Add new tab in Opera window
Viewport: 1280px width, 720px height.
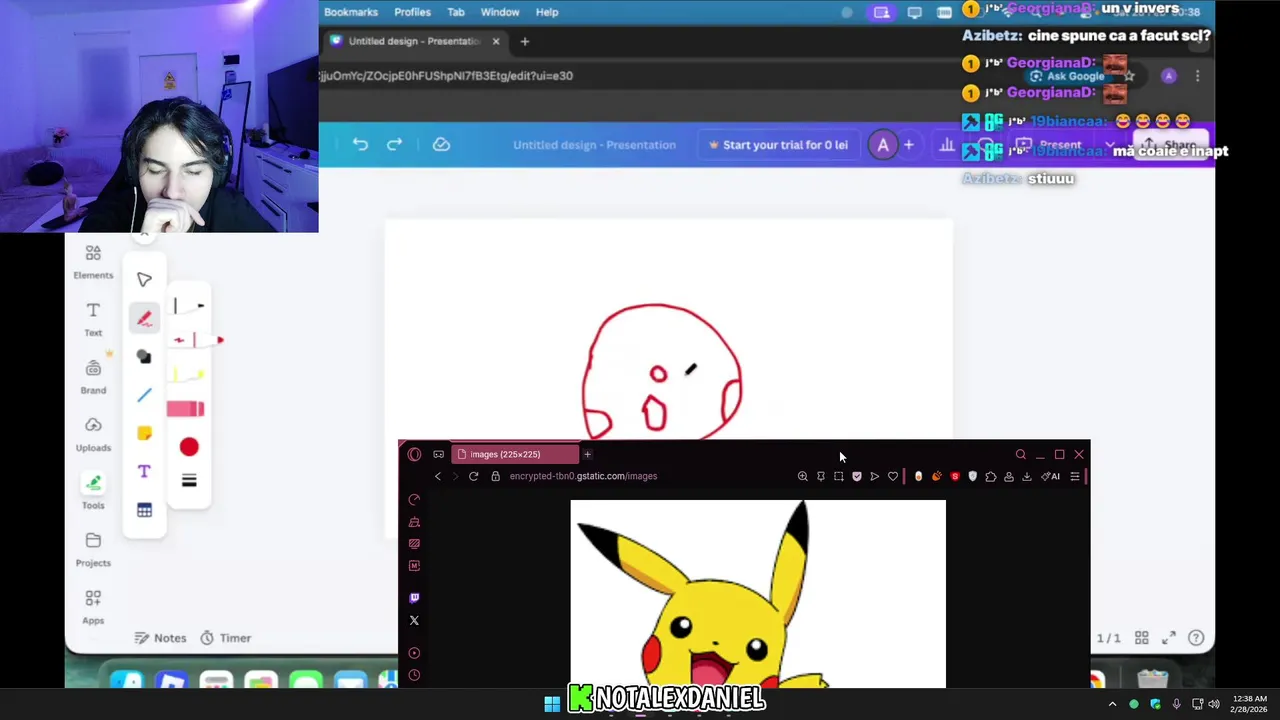click(587, 454)
